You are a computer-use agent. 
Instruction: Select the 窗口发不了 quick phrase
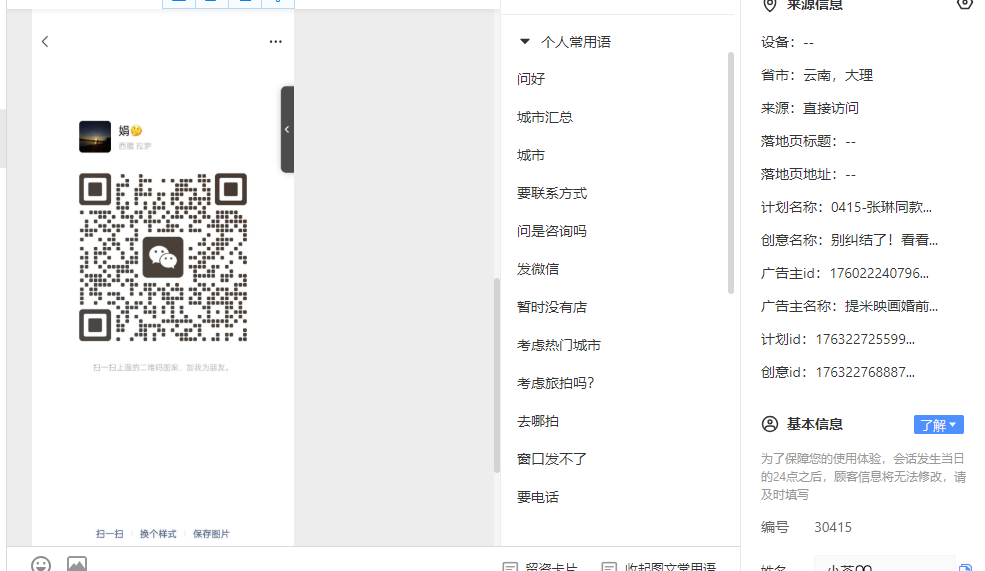click(x=552, y=459)
